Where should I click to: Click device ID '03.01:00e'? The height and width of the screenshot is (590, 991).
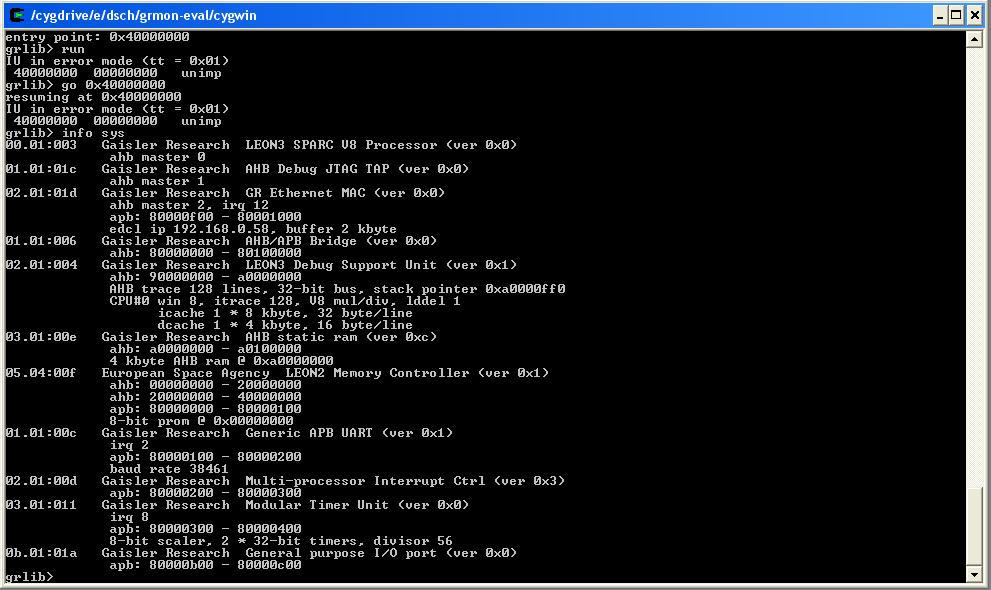pyautogui.click(x=41, y=337)
